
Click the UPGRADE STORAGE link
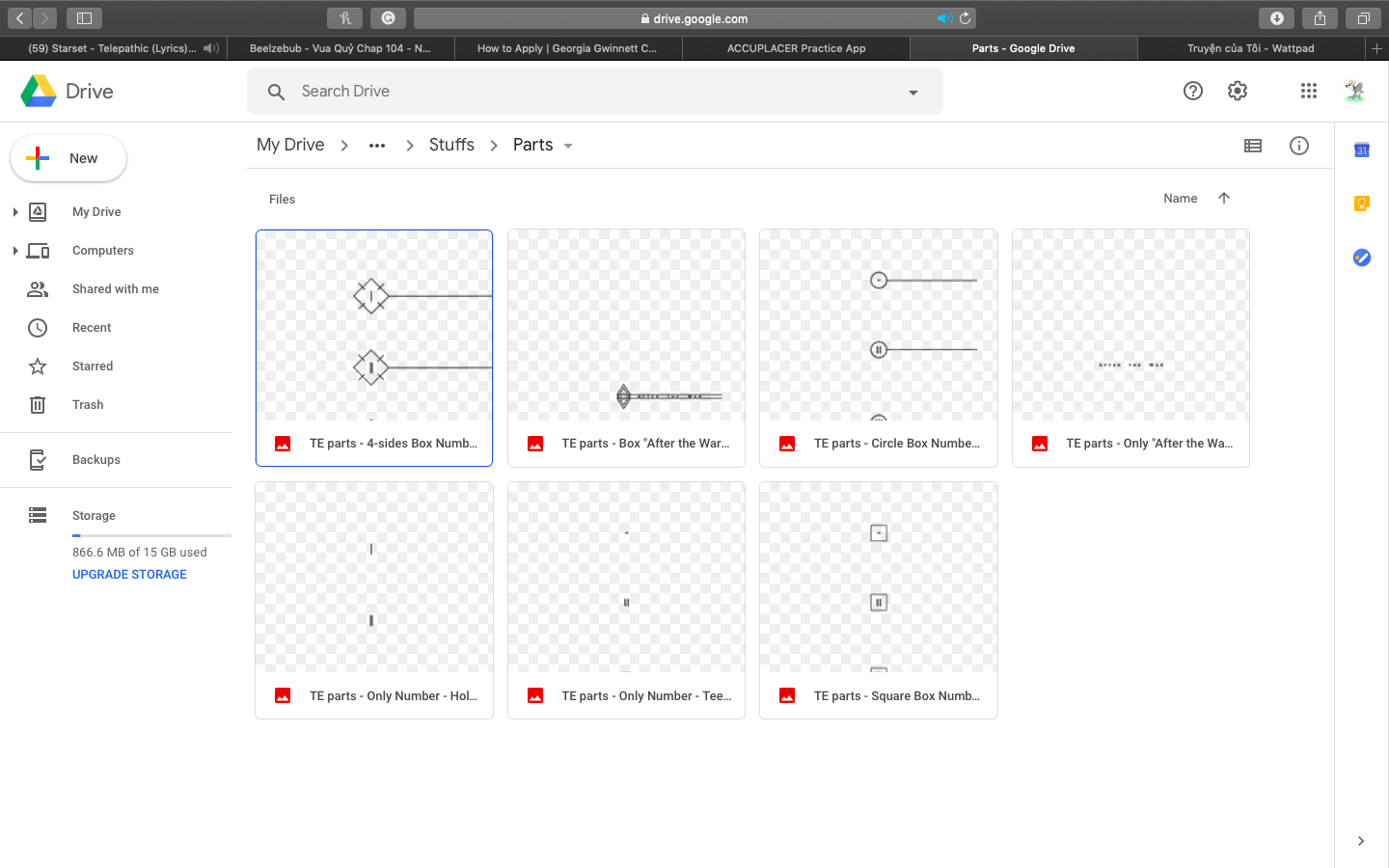click(x=129, y=574)
